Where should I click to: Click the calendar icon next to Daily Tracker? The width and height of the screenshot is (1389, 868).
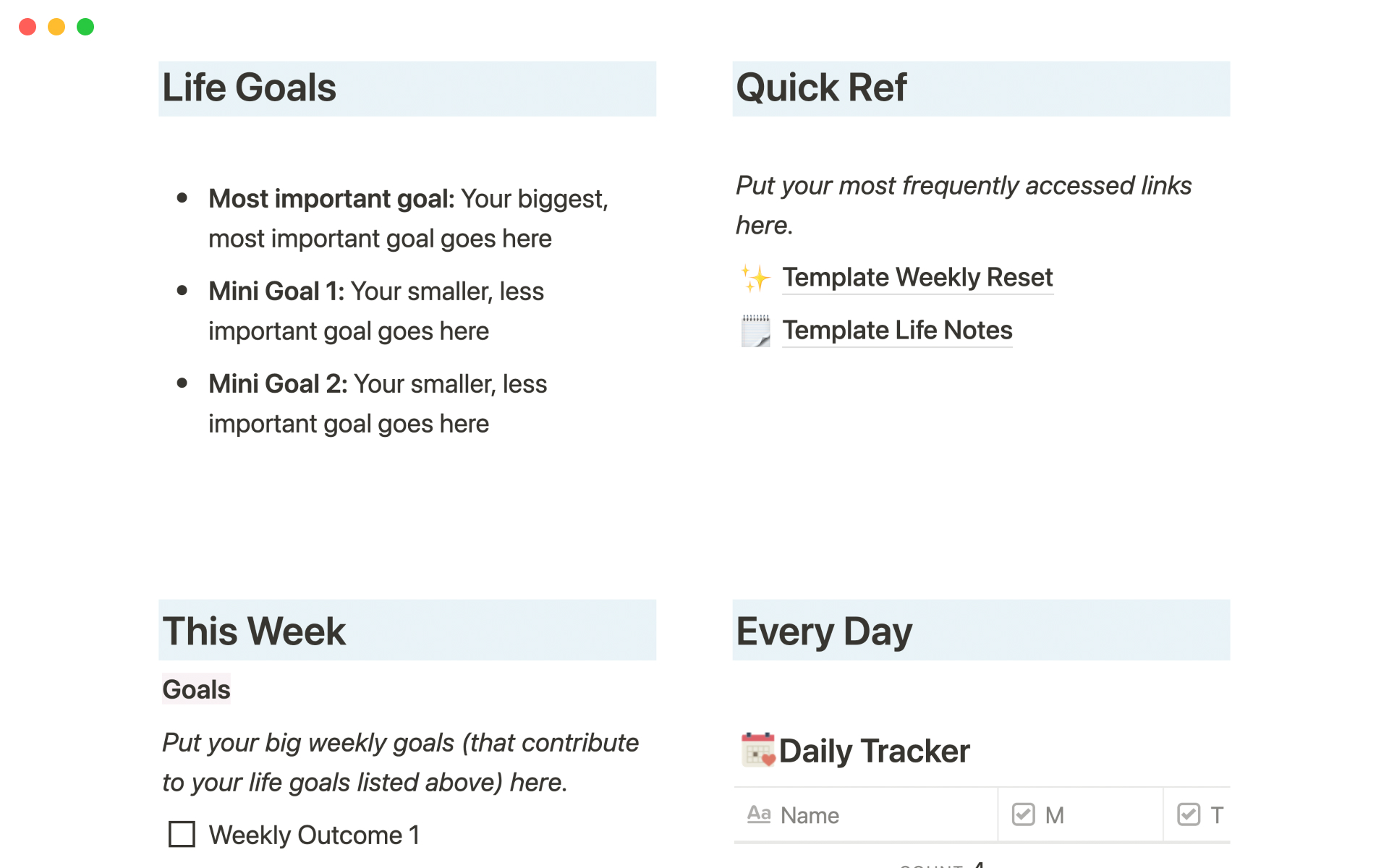(x=757, y=749)
